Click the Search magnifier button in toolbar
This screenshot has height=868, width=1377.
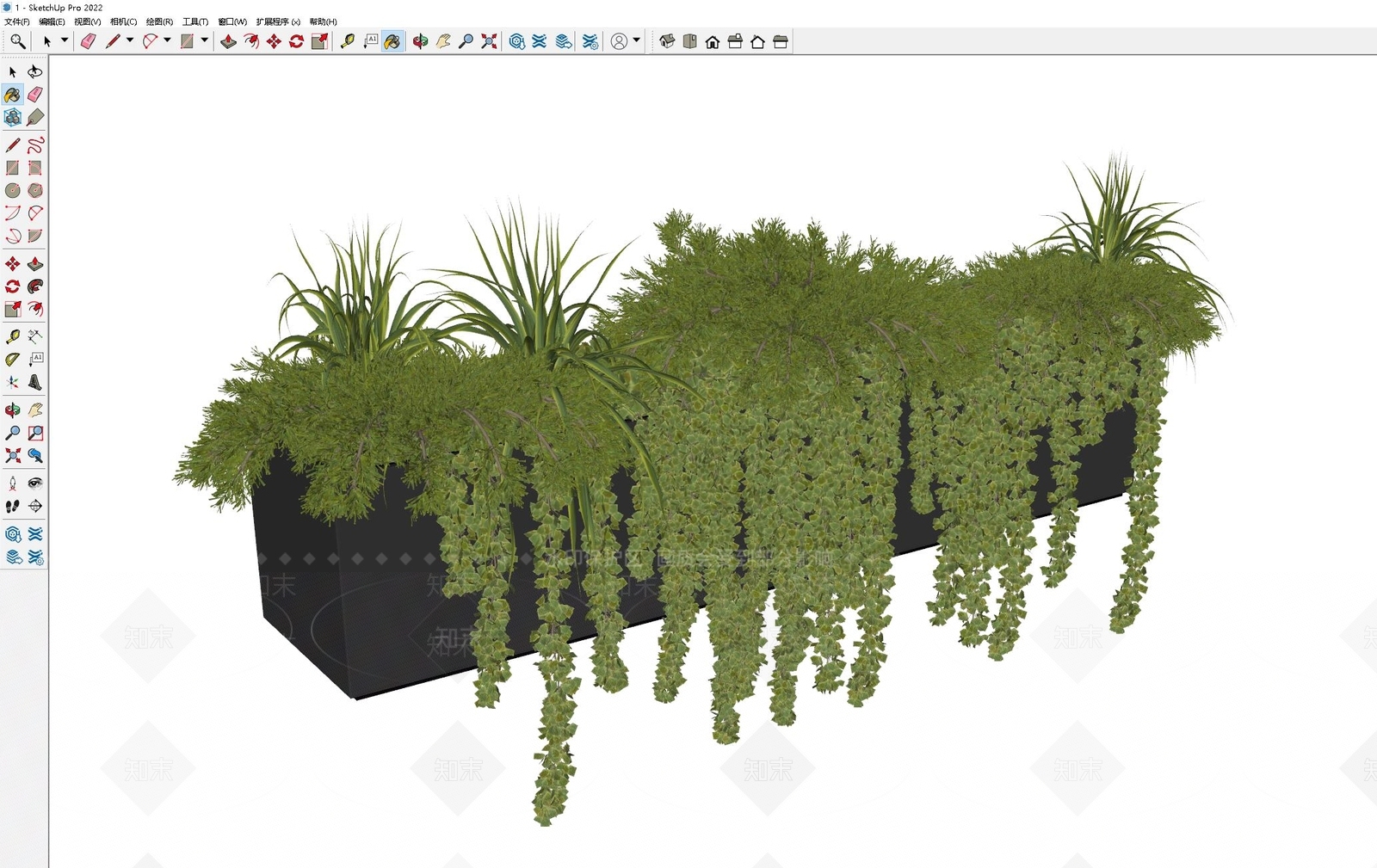17,41
